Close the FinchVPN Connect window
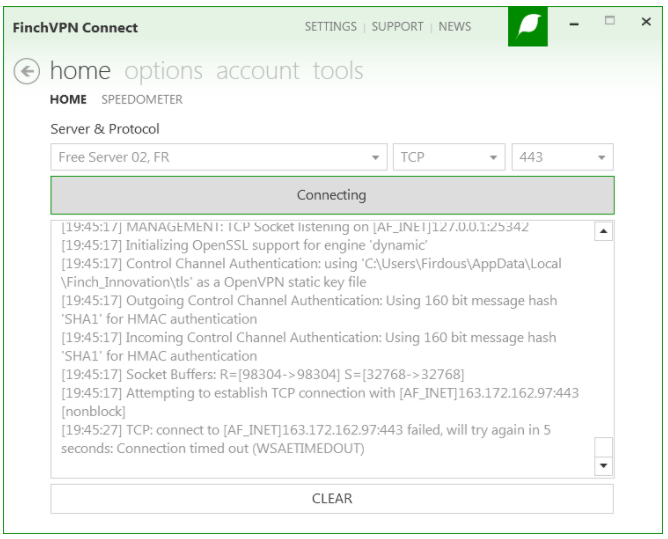 pyautogui.click(x=646, y=21)
